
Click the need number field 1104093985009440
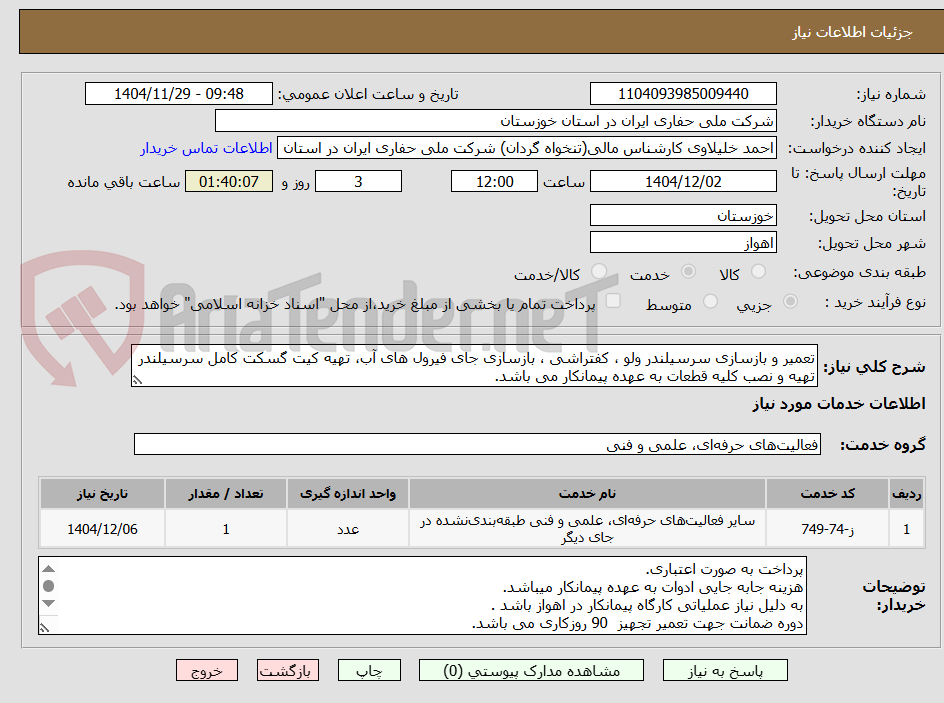pyautogui.click(x=683, y=94)
